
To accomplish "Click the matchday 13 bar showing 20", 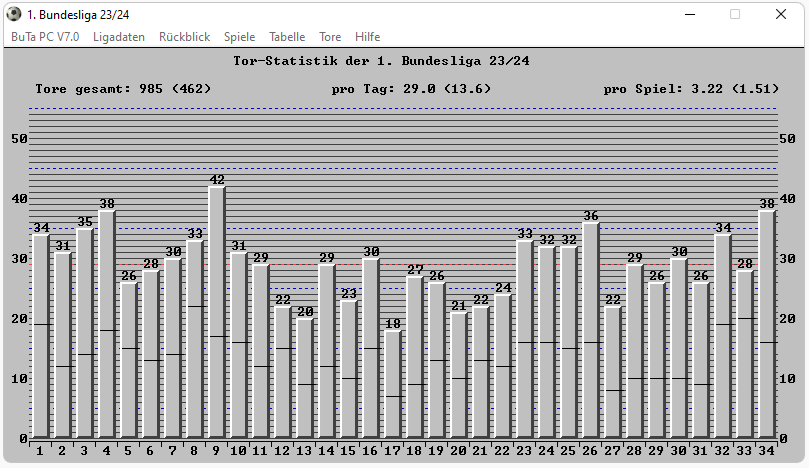I will coord(304,378).
